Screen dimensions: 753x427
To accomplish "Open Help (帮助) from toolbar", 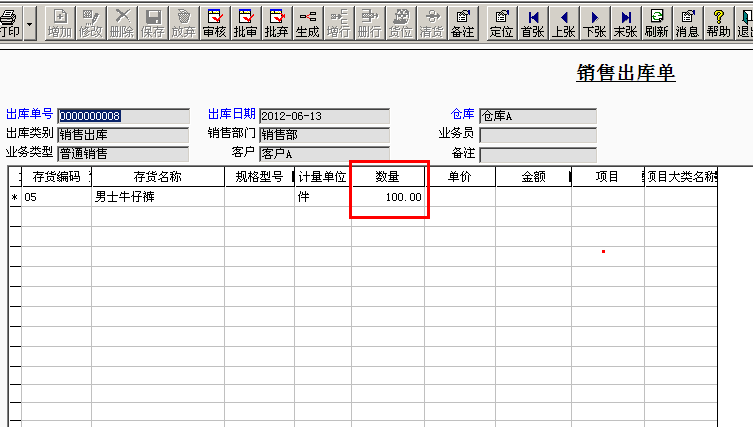I will [x=718, y=23].
